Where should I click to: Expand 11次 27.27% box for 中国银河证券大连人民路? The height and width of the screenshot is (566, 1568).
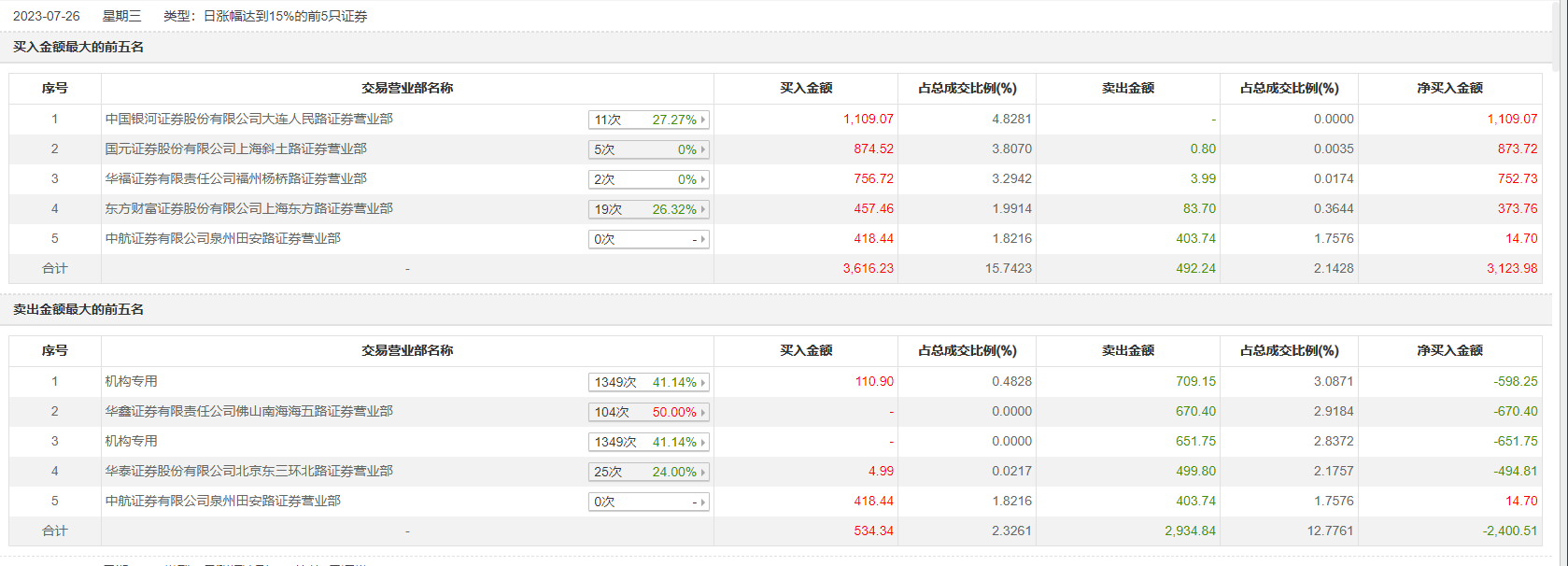(x=649, y=120)
